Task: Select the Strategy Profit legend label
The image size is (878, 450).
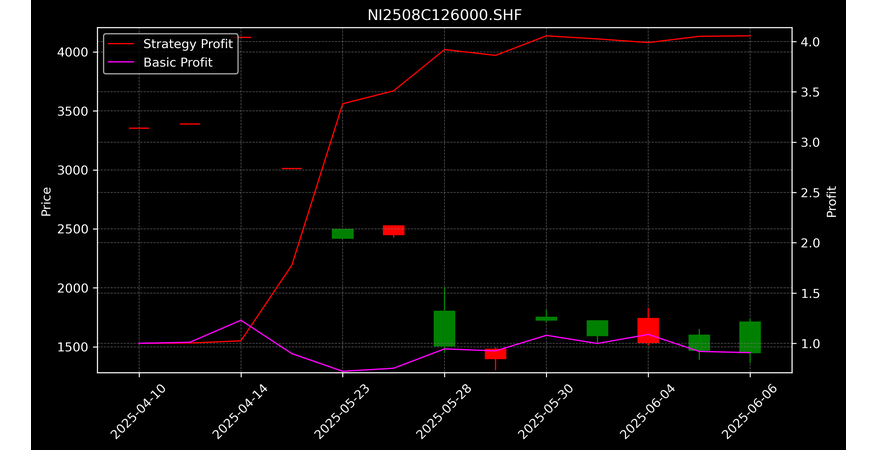Action: coord(188,44)
